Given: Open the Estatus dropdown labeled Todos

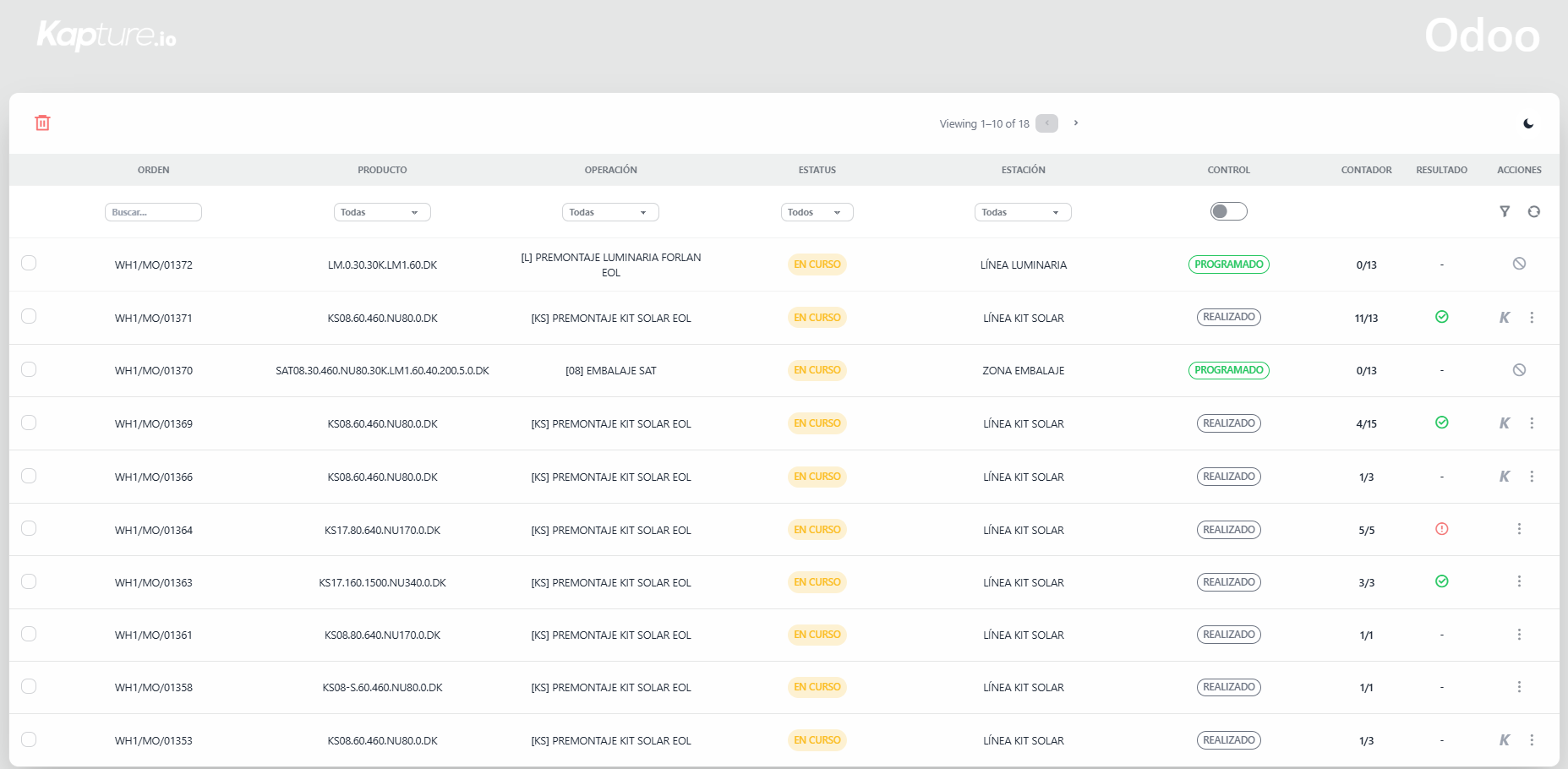Looking at the screenshot, I should point(817,211).
